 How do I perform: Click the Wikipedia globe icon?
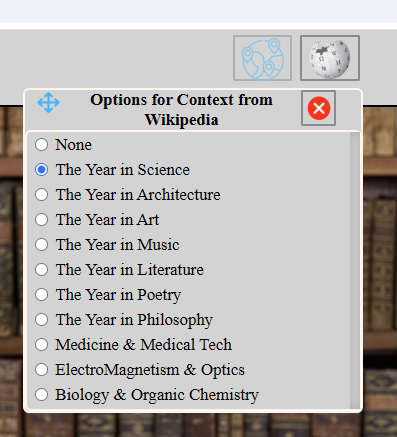(330, 58)
